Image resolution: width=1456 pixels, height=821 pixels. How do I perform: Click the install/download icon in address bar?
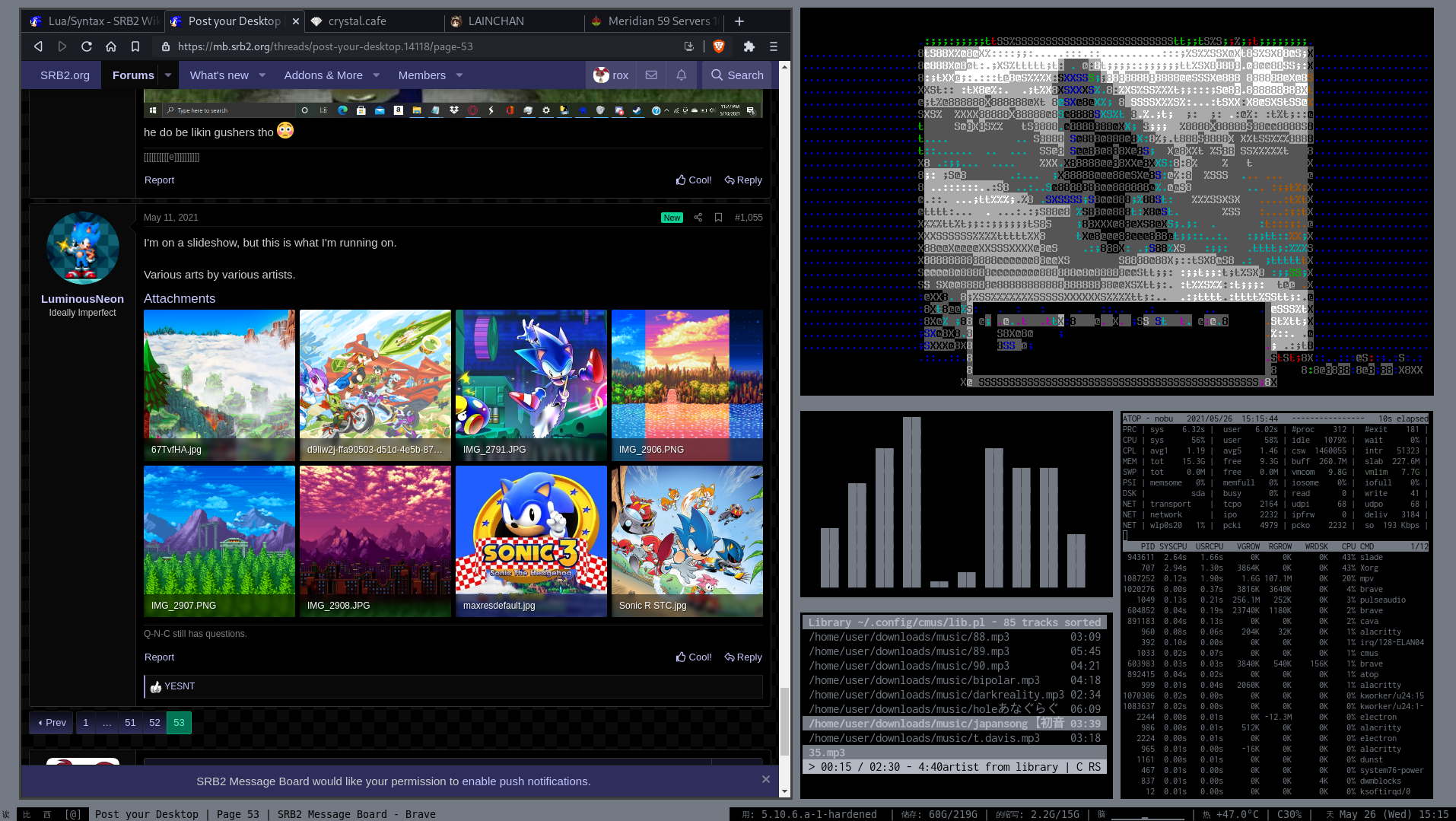point(689,46)
